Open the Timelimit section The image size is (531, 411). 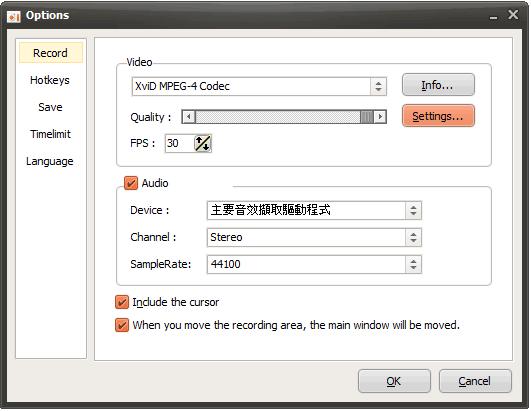point(50,134)
